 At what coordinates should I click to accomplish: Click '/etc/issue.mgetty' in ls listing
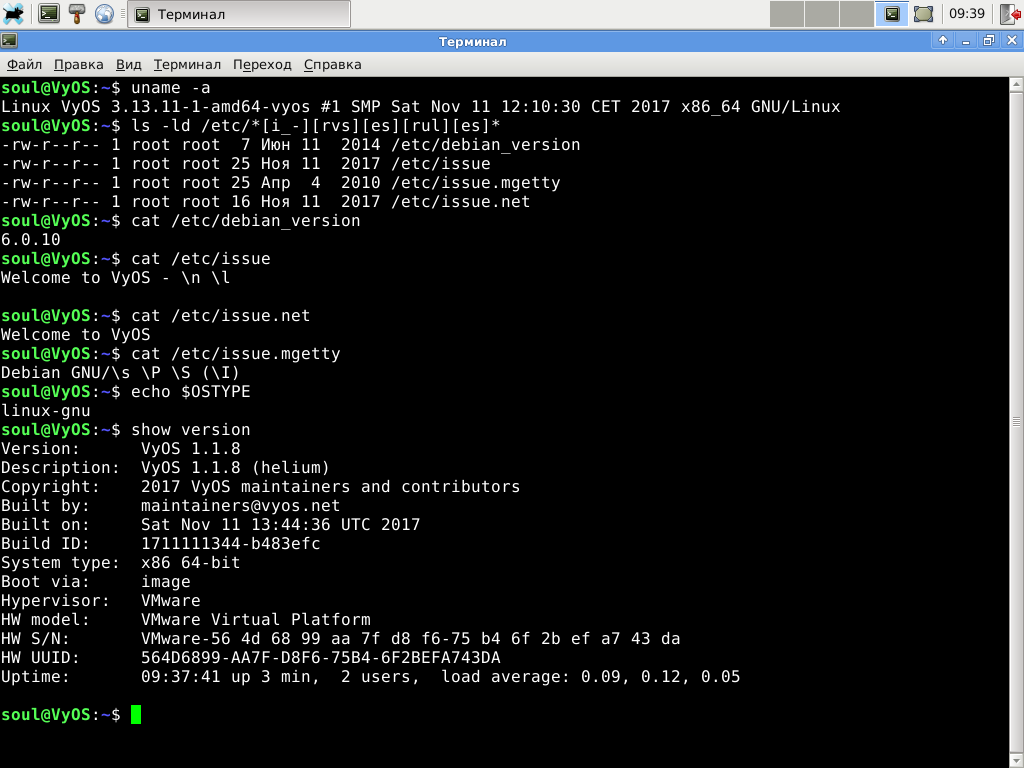tap(475, 182)
